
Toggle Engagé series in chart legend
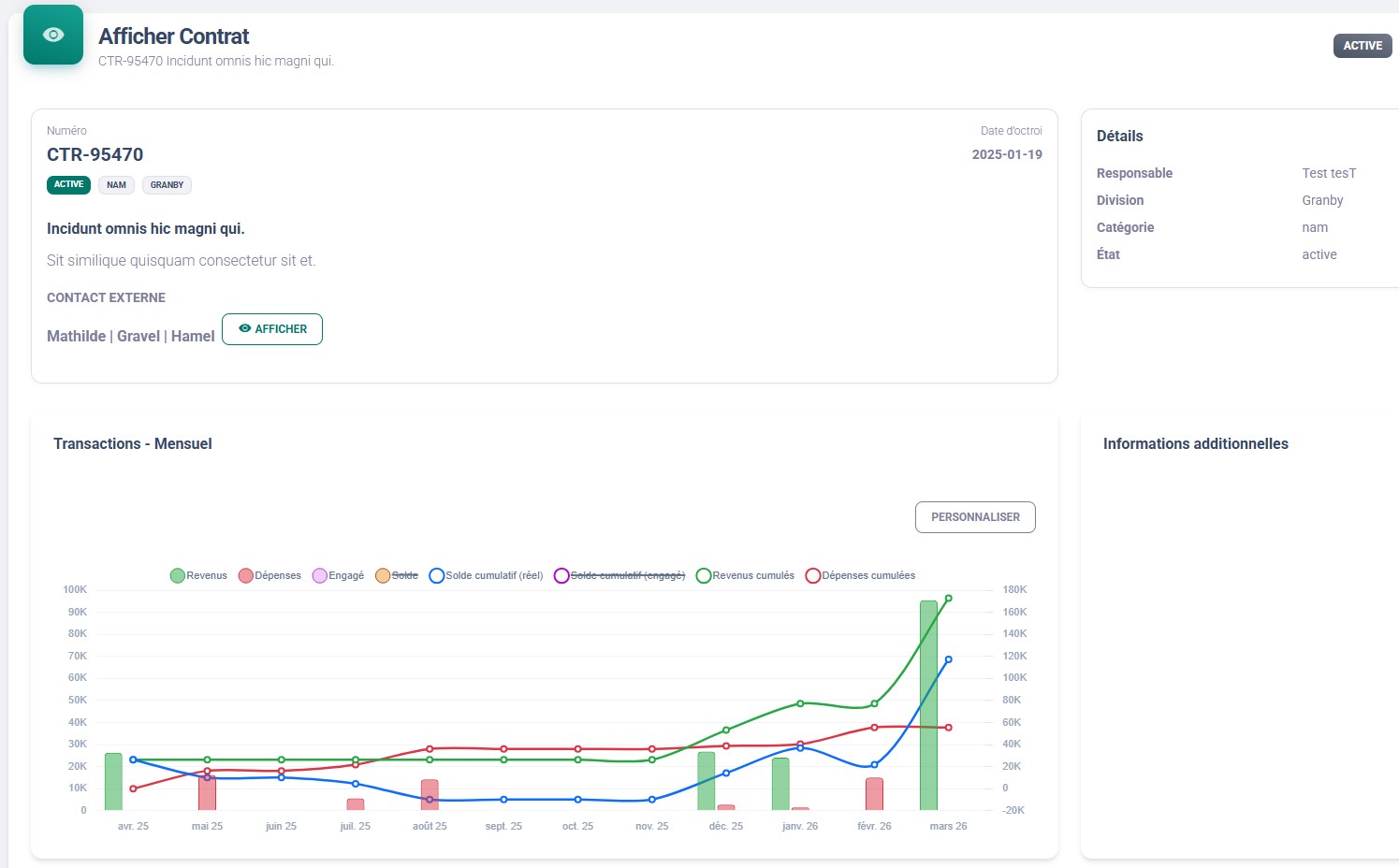pyautogui.click(x=338, y=575)
